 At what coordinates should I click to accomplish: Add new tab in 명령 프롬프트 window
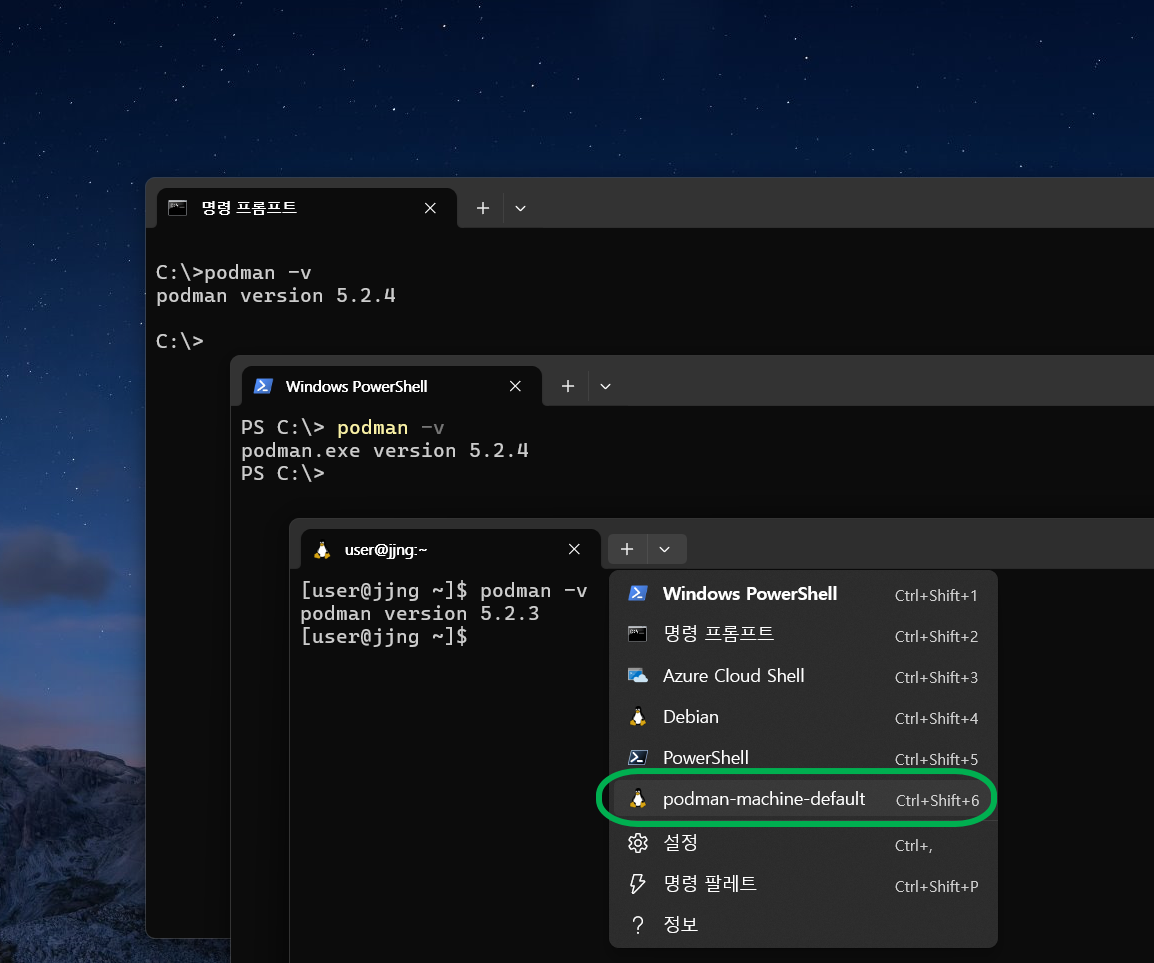[x=483, y=208]
